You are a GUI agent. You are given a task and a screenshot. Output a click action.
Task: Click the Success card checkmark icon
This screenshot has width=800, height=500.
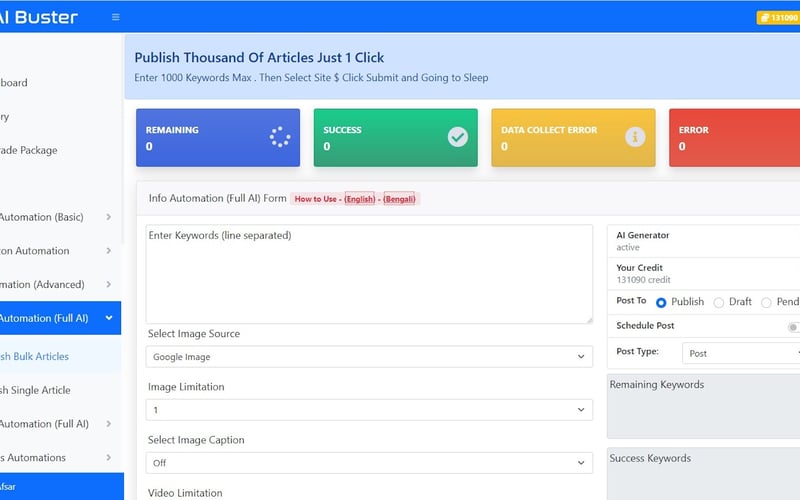pos(458,137)
